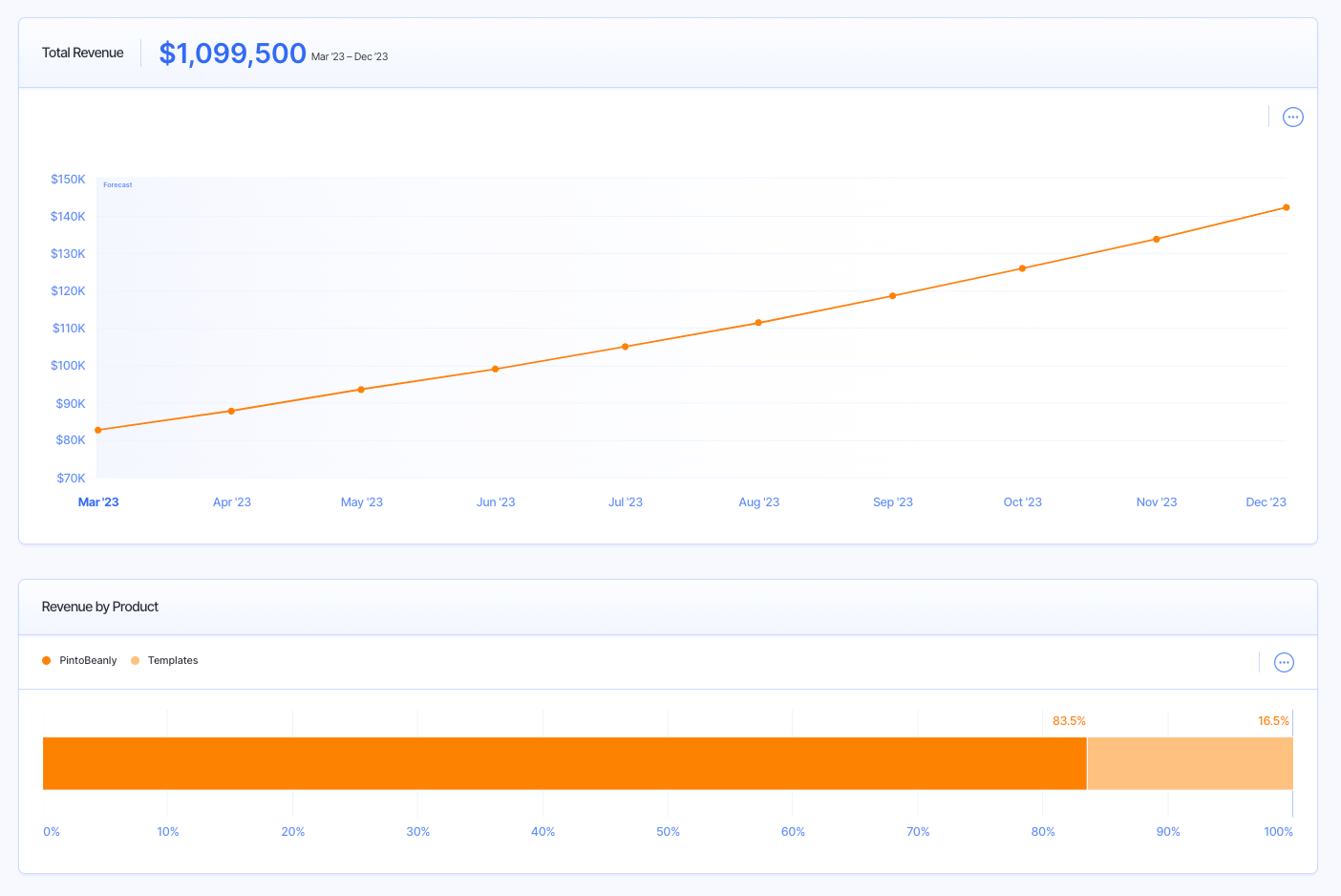The width and height of the screenshot is (1341, 896).
Task: Click the July data point marker
Action: 626,346
